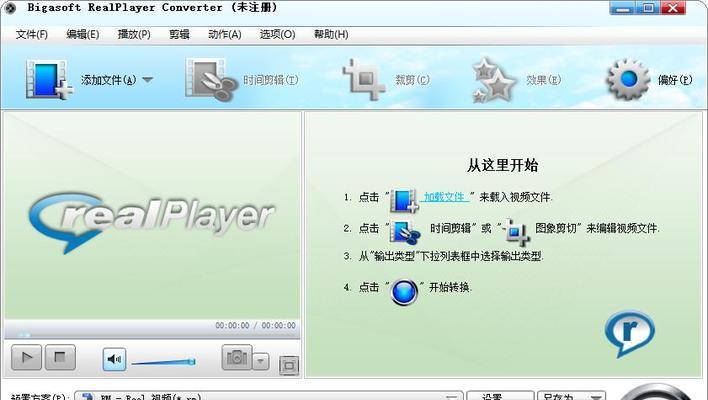Viewport: 708px width, 400px height.
Task: Click the Effect stars icon
Action: tap(494, 80)
